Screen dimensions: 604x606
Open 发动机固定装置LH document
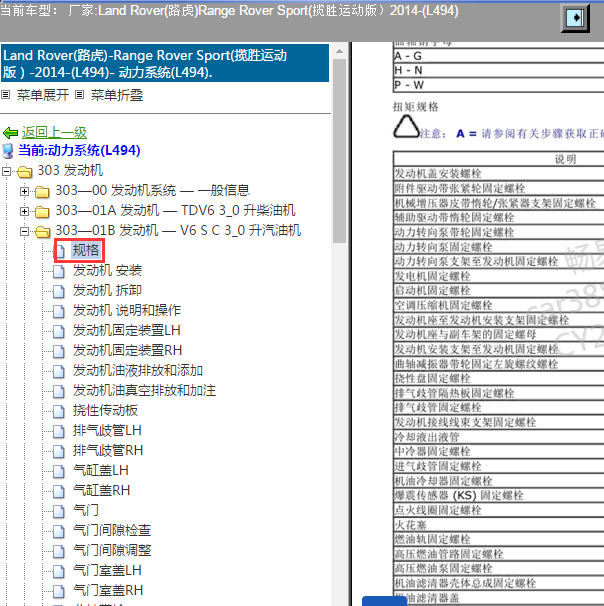pyautogui.click(x=127, y=330)
